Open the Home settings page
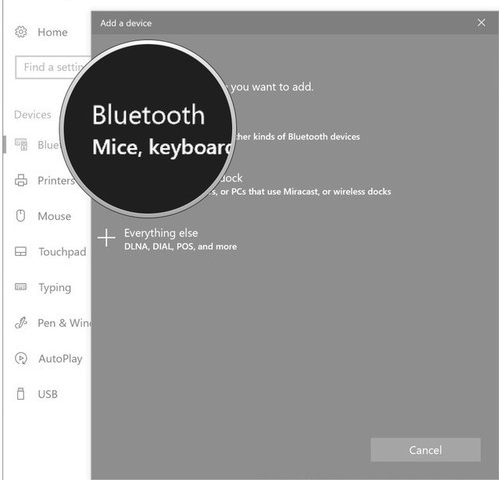Viewport: 499px width, 480px height. [52, 32]
